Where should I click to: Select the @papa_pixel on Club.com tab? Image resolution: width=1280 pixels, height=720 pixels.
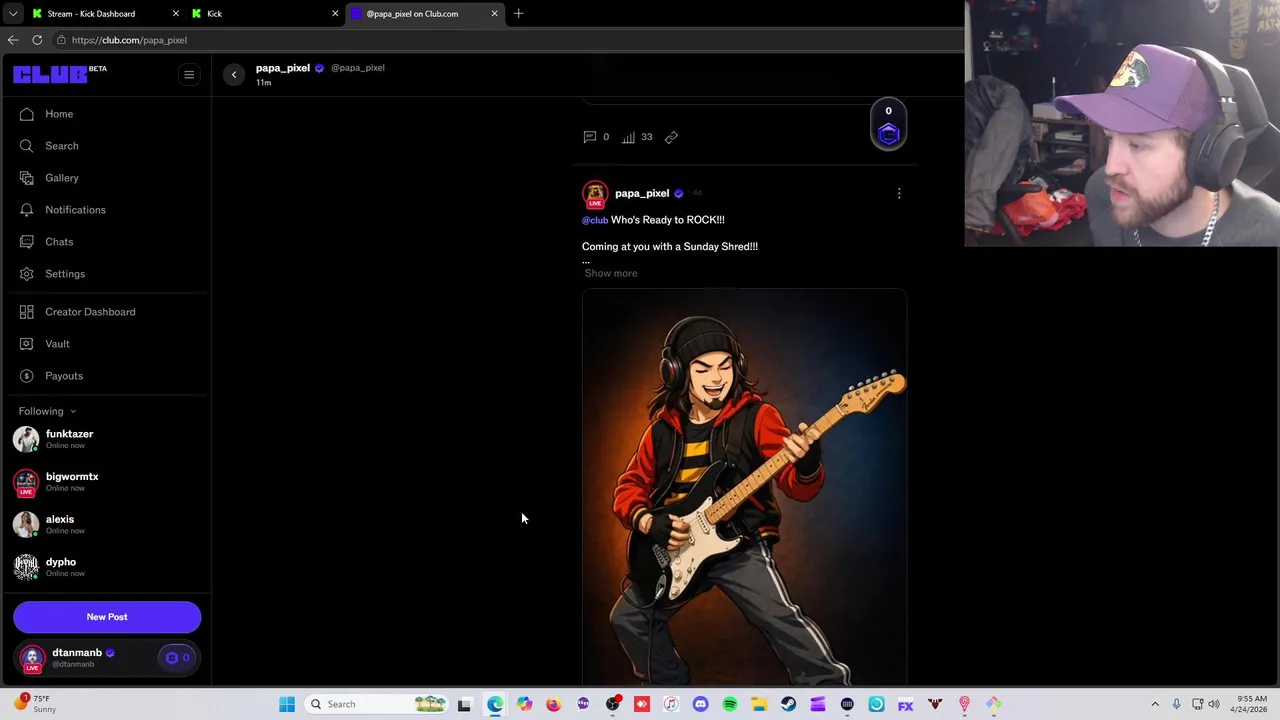point(424,13)
